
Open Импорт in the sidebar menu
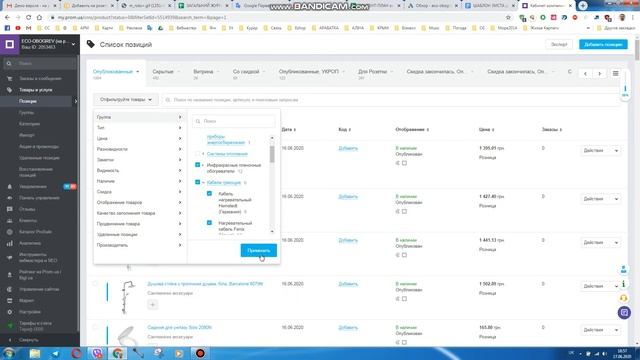coord(27,135)
